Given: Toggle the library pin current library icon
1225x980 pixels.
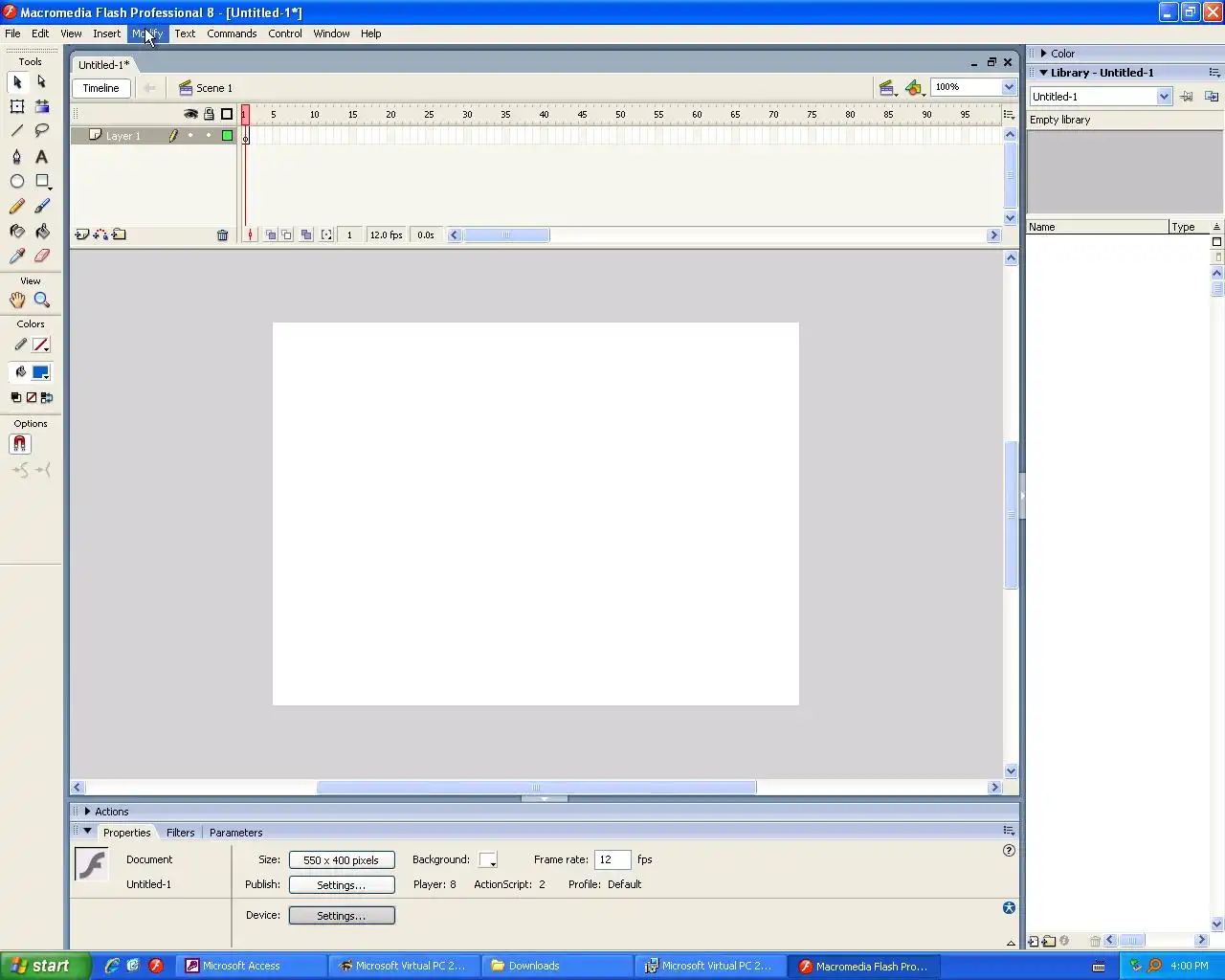Looking at the screenshot, I should point(1186,97).
